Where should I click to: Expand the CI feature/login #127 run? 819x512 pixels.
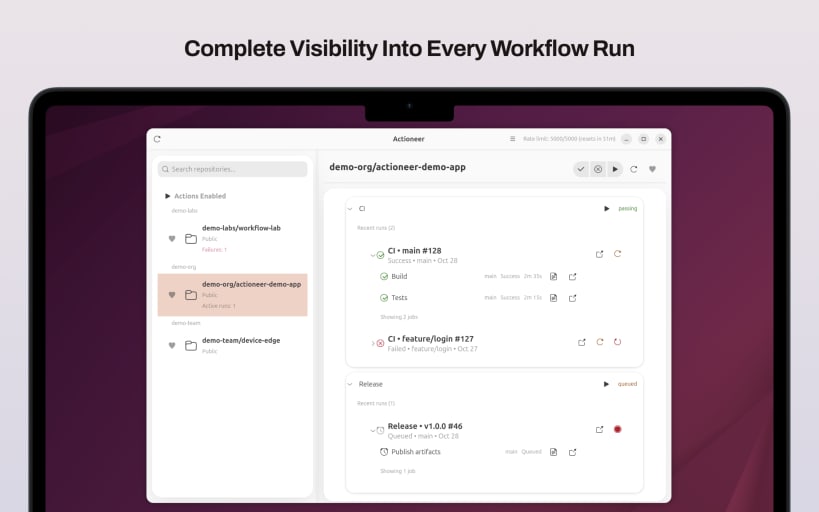pos(372,343)
